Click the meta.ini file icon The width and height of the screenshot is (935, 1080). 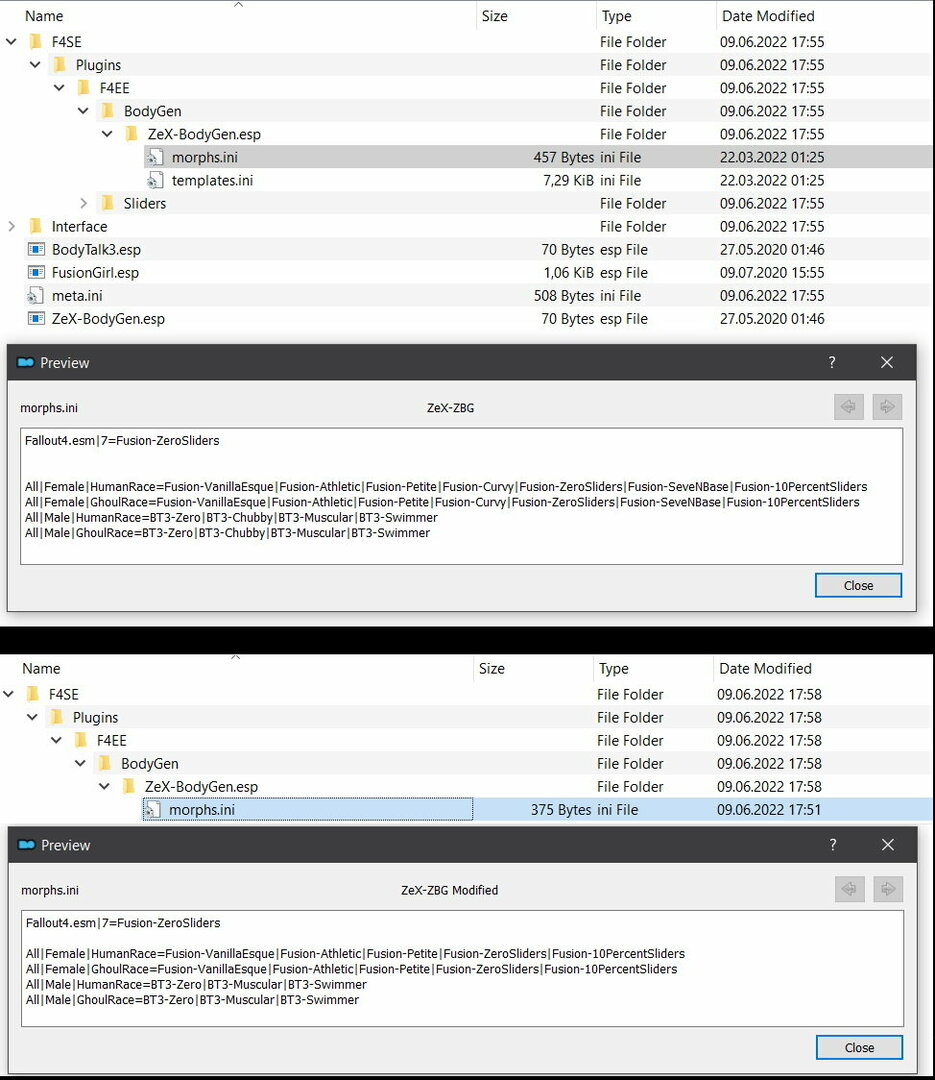(36, 295)
